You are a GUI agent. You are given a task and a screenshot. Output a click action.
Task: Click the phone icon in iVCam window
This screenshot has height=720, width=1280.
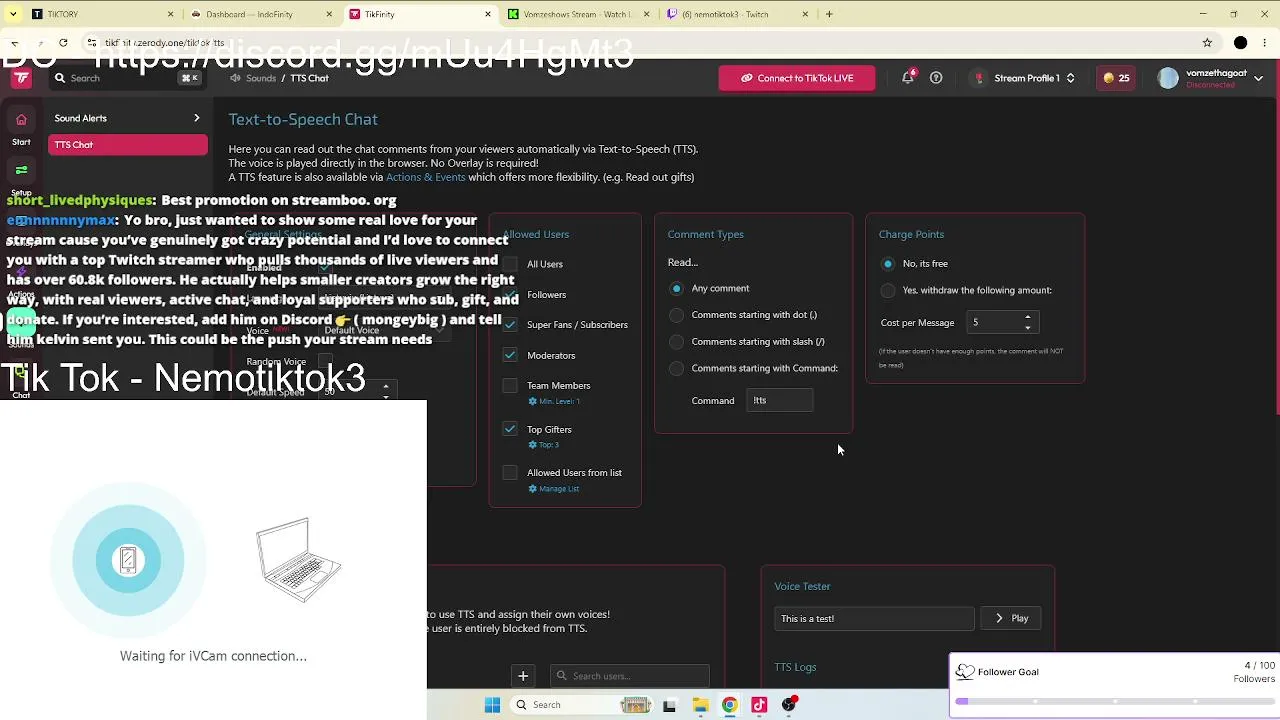click(128, 560)
